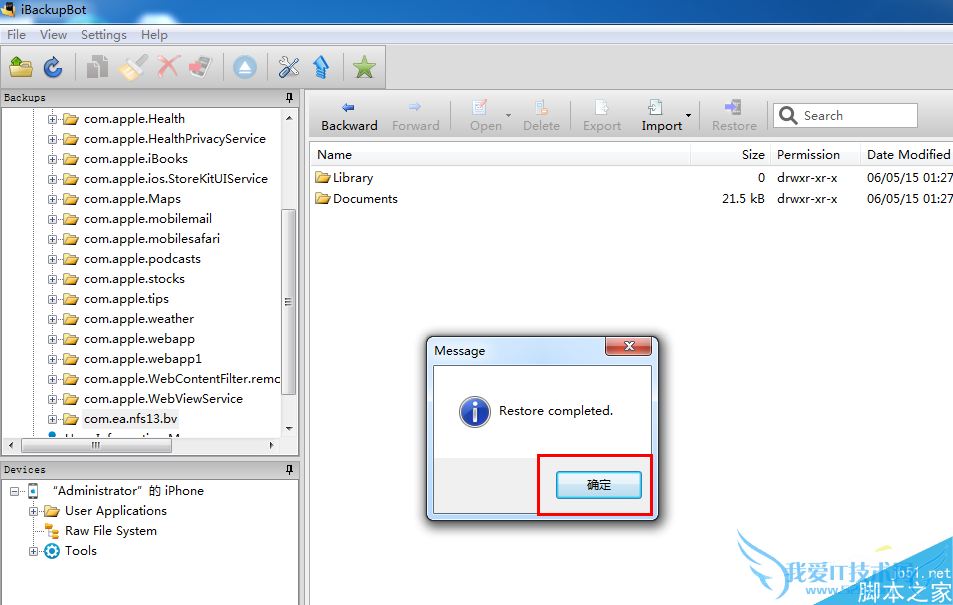Click the magnifier icon in Search box
The image size is (953, 605).
[x=788, y=116]
